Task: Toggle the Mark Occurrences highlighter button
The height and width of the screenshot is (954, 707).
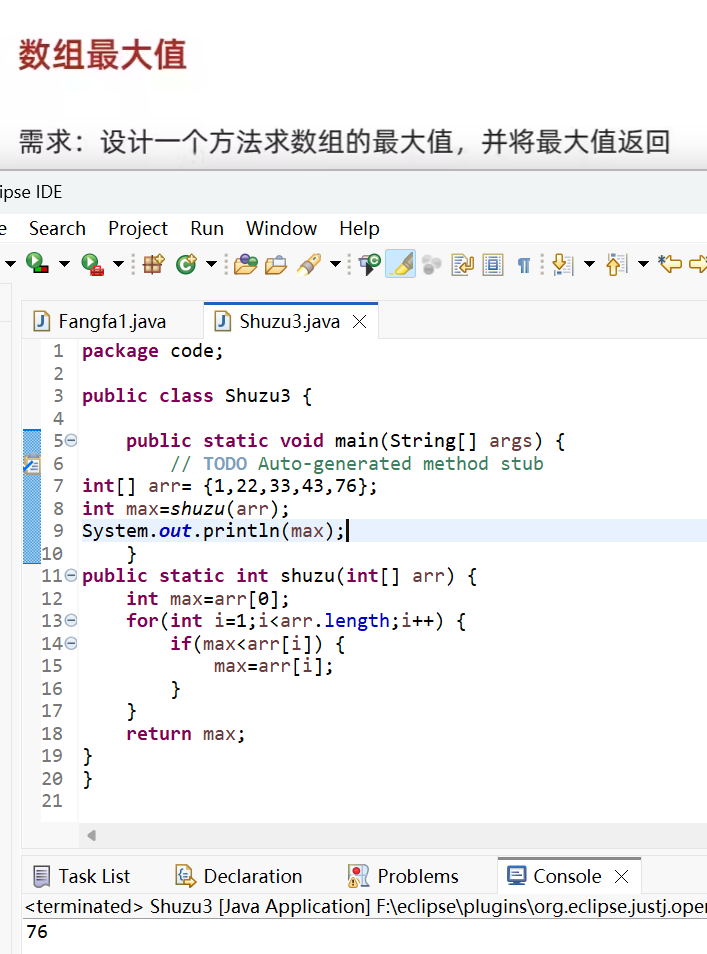Action: [400, 264]
